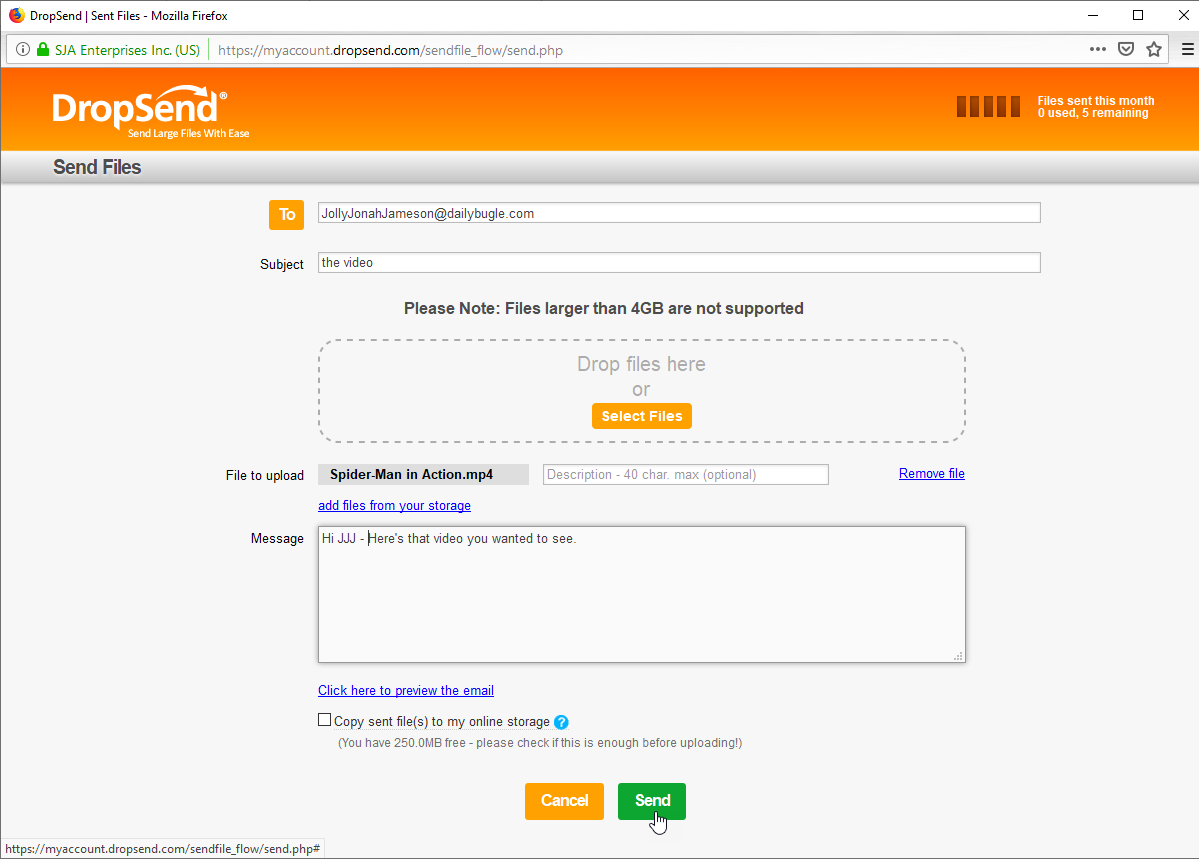Click the orange To button
1199x859 pixels.
(x=287, y=215)
